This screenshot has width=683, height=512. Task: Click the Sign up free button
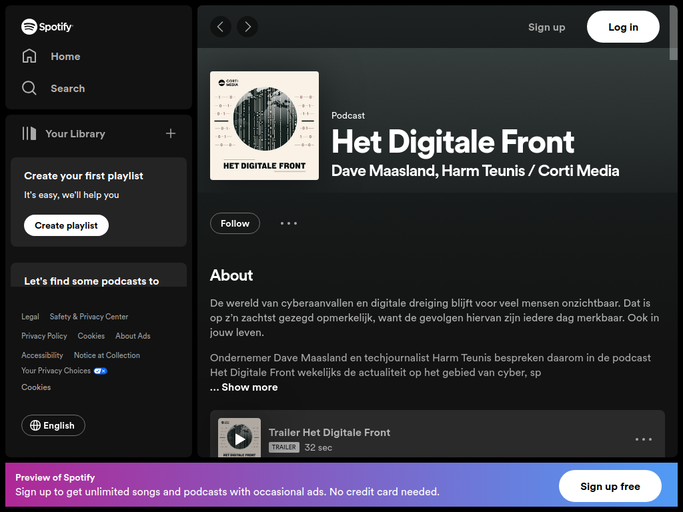point(610,486)
